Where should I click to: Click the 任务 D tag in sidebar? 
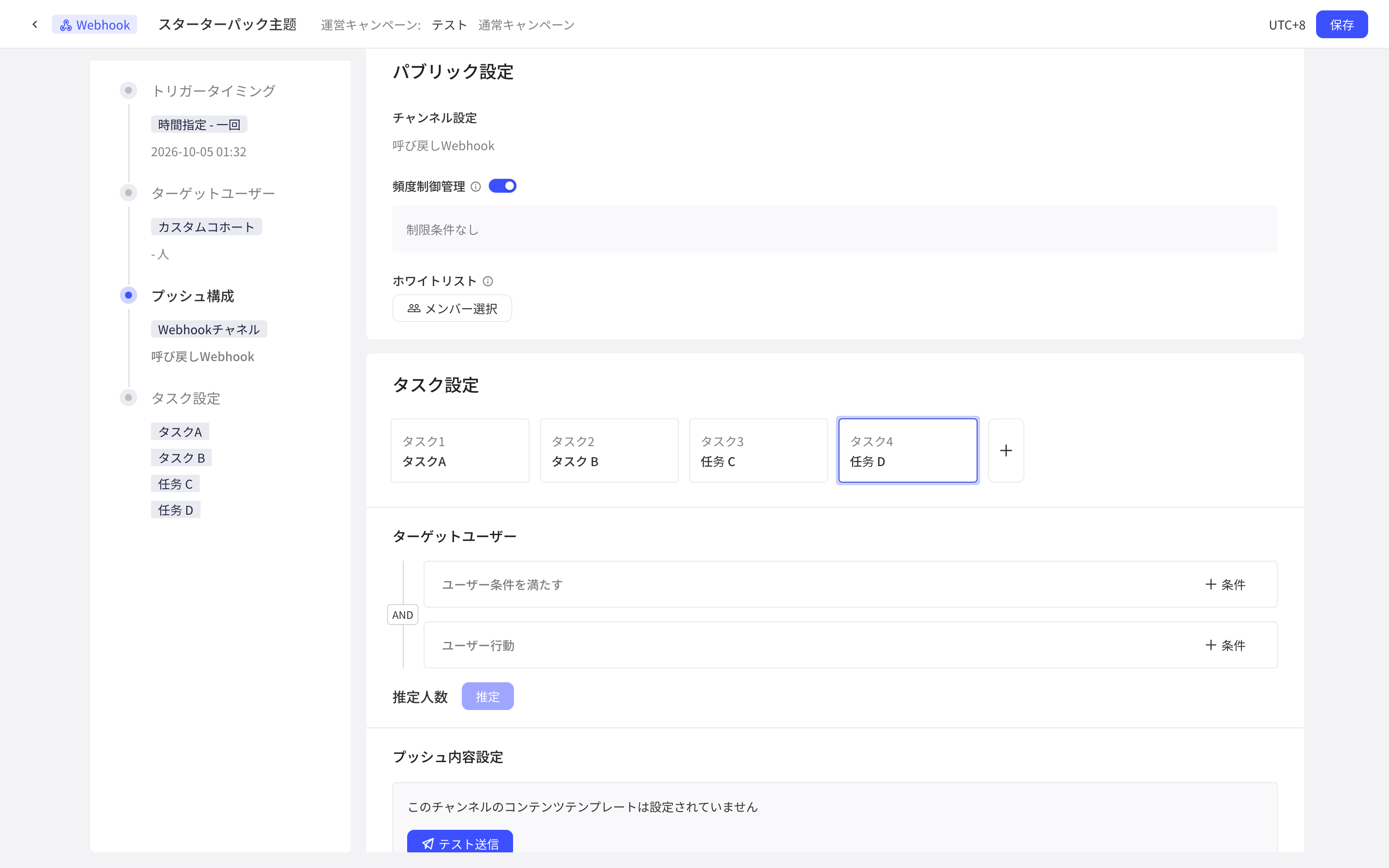coord(176,510)
